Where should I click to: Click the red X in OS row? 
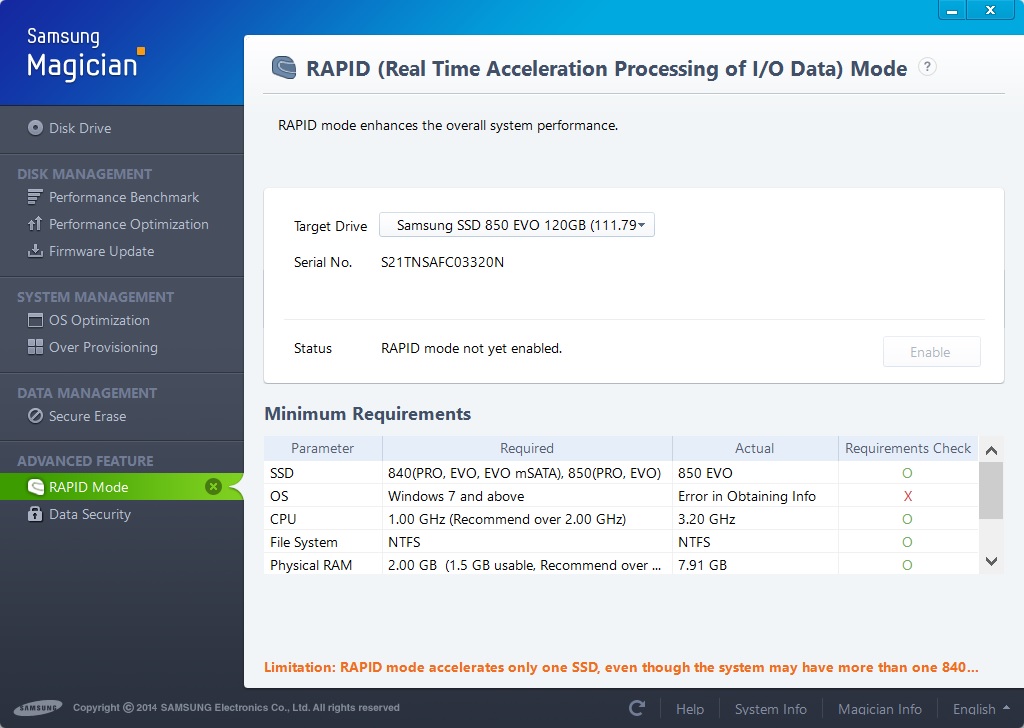(x=907, y=496)
